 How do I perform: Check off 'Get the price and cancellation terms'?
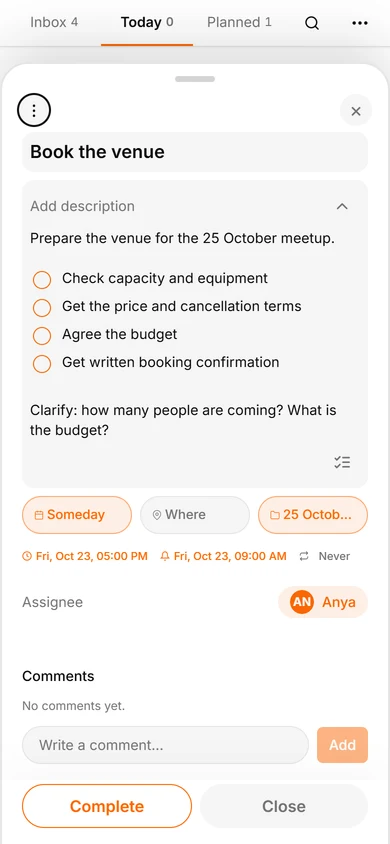point(42,308)
